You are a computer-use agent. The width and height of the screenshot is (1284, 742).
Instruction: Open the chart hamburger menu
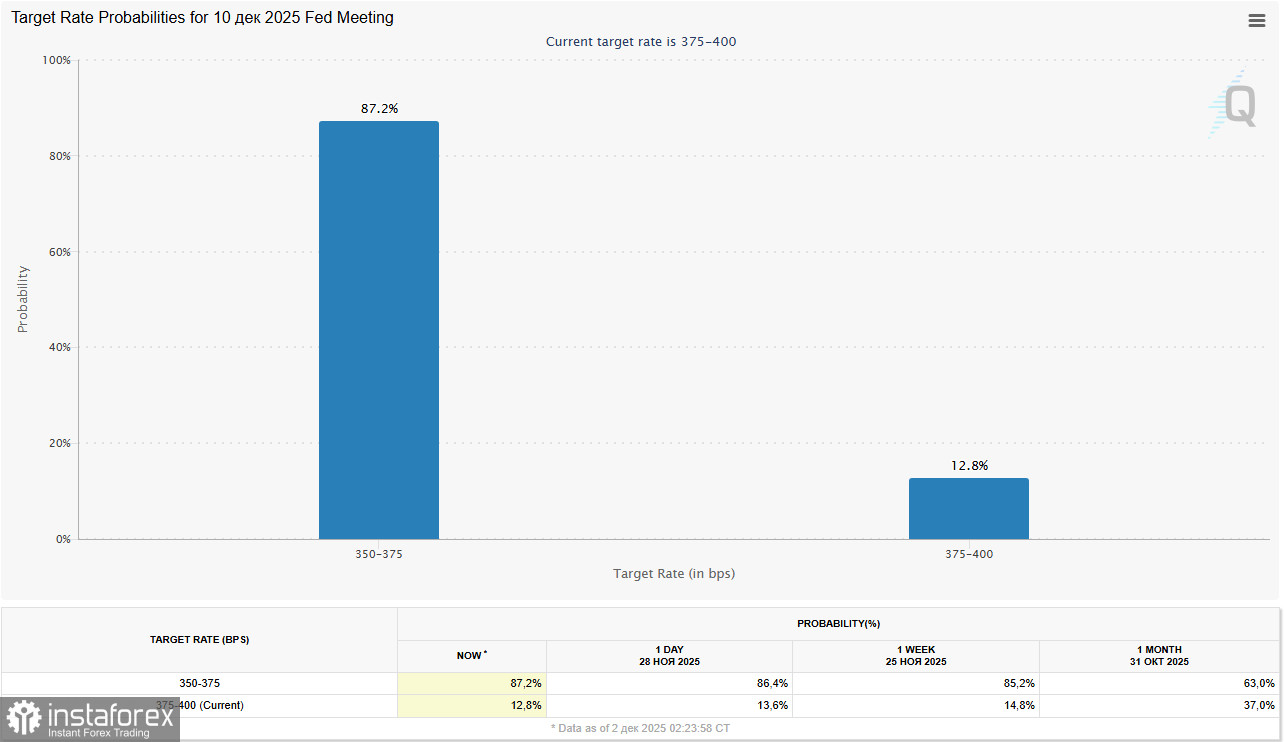tap(1256, 21)
